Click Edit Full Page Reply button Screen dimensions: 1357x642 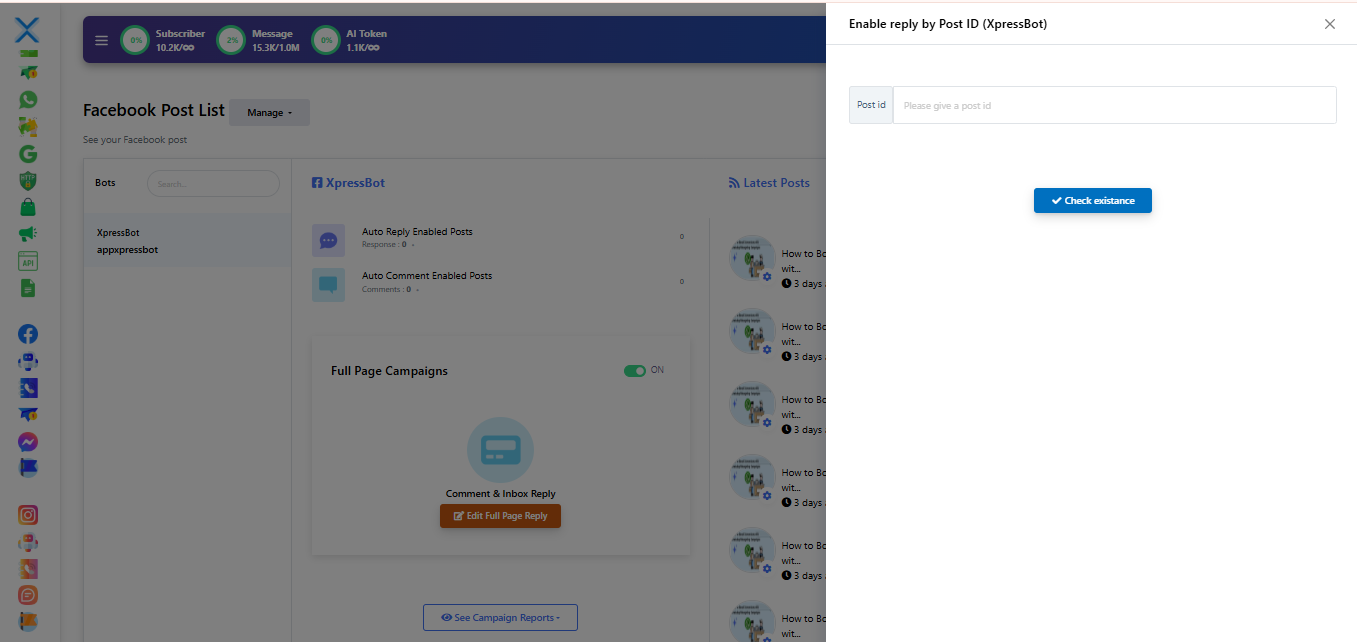(x=500, y=516)
